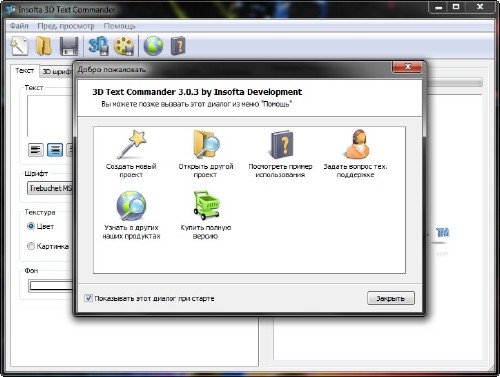Select Задать вопрос тех. поддержке item
The image size is (500, 377).
[x=355, y=154]
